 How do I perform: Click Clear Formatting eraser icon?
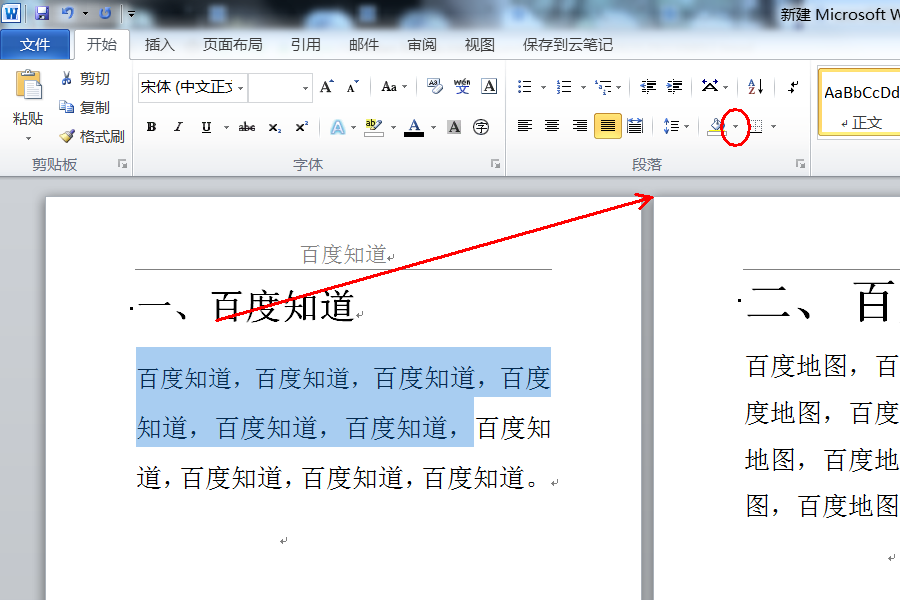435,87
